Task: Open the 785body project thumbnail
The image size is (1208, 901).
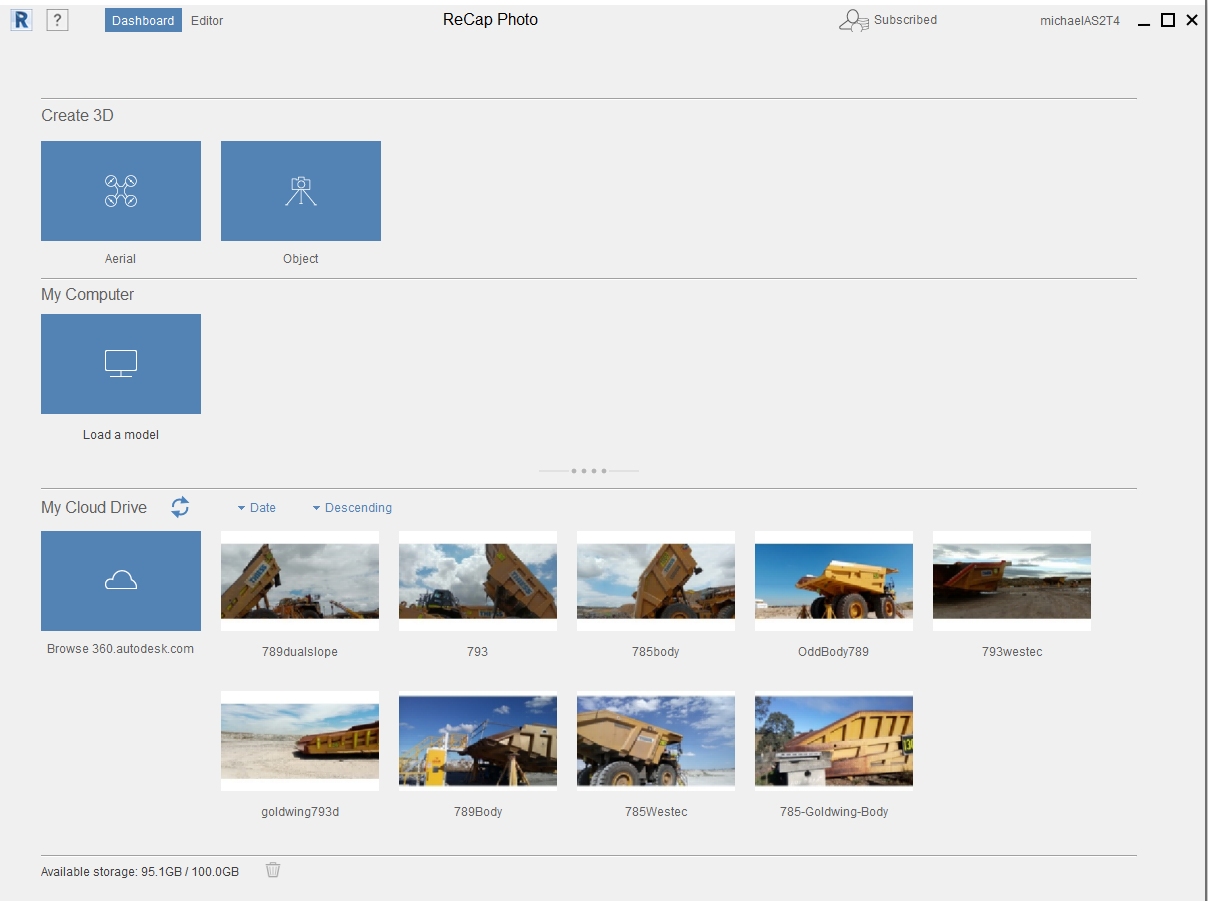Action: (656, 581)
